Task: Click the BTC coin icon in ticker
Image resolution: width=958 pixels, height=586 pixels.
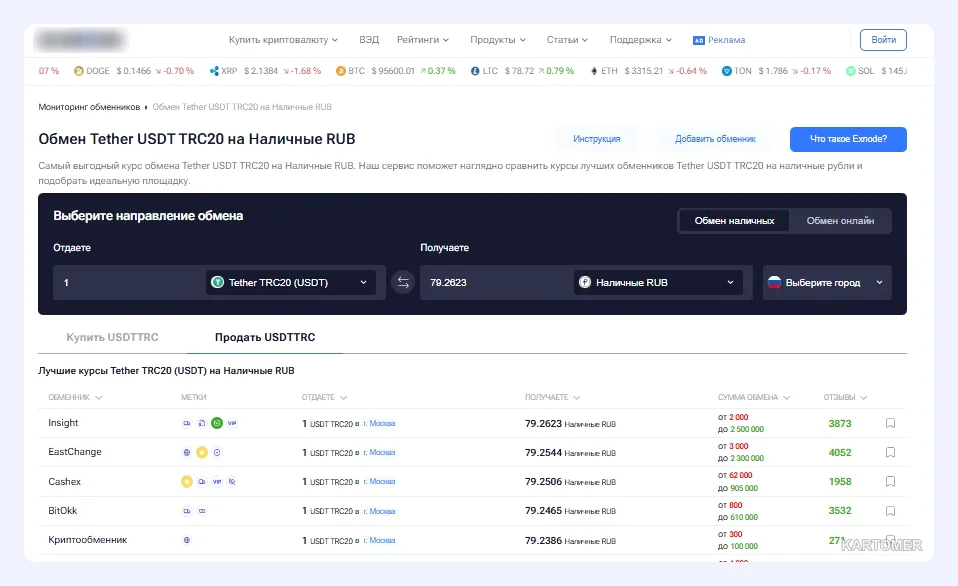Action: coord(340,71)
